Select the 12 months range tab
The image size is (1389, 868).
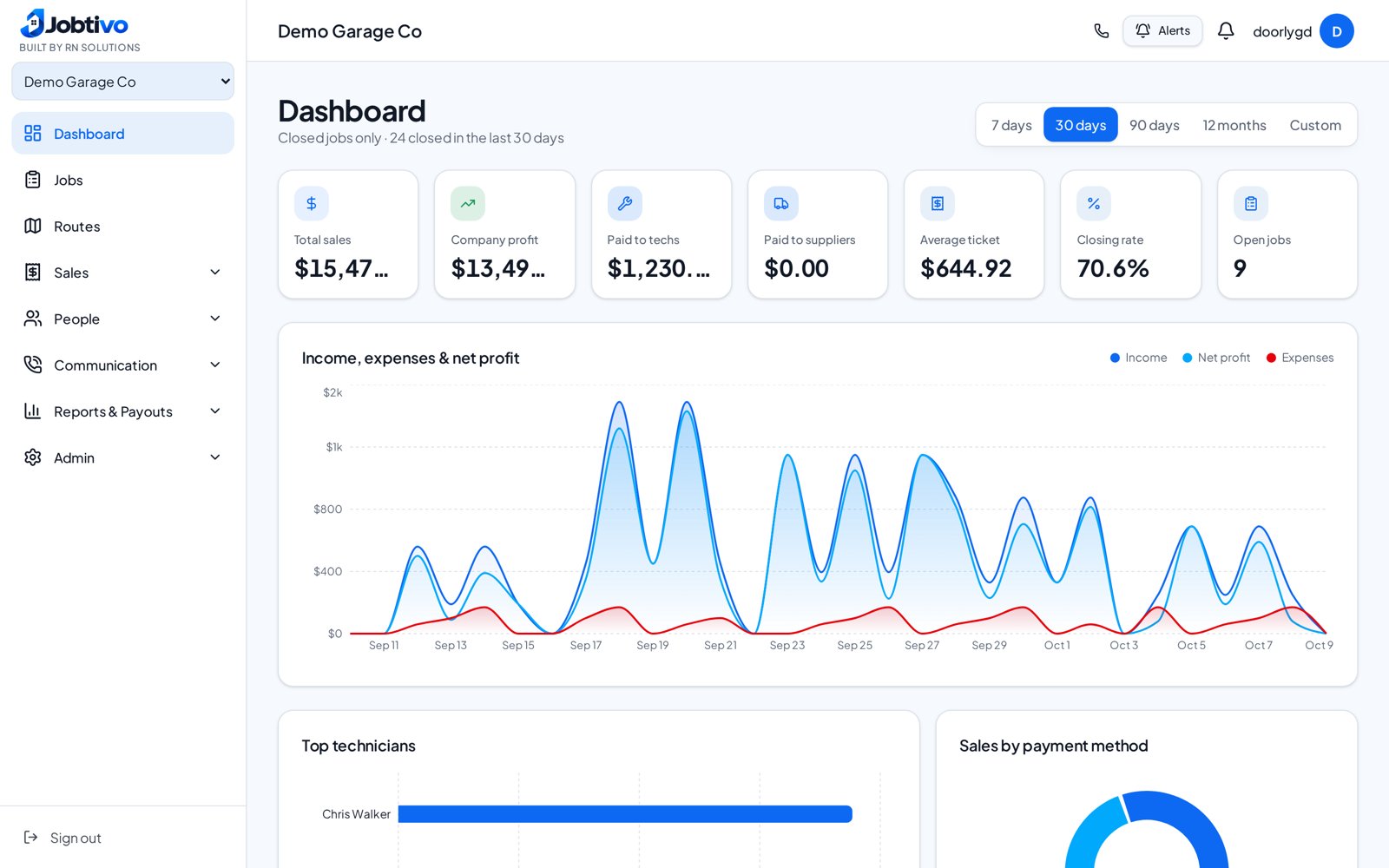pyautogui.click(x=1234, y=125)
